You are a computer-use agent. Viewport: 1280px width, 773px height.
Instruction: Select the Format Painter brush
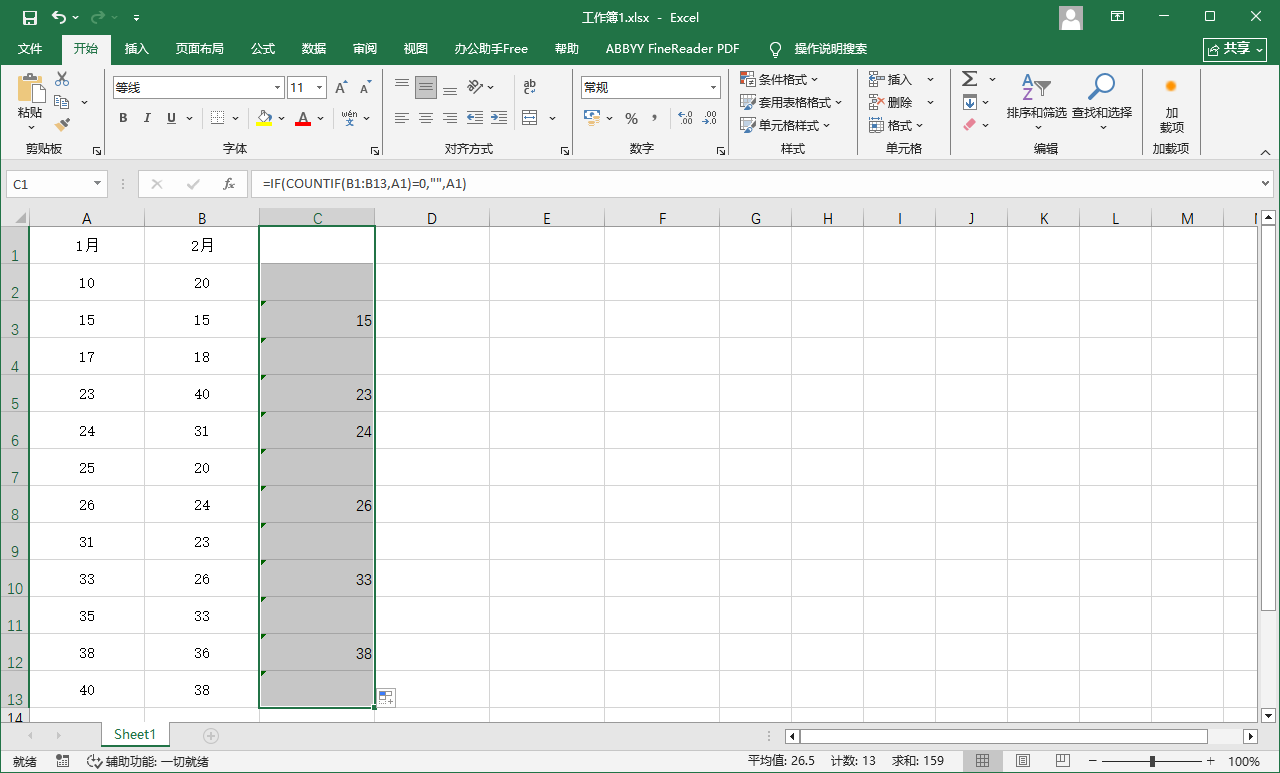click(62, 125)
